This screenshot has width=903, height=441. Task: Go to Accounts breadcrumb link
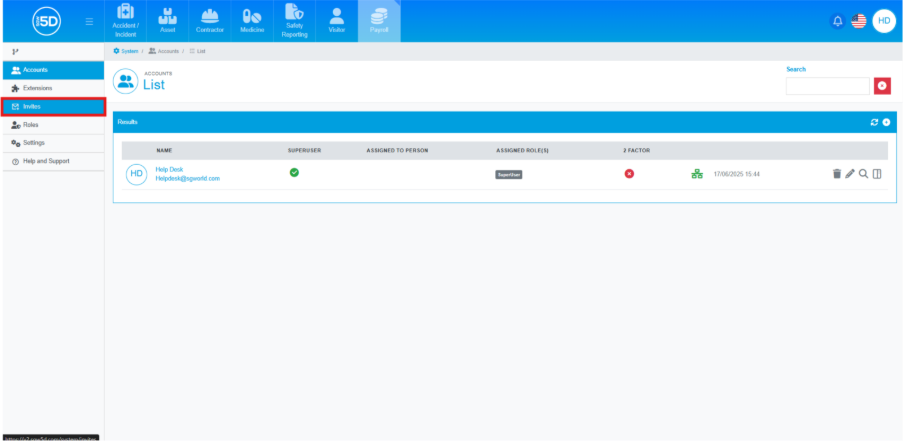pyautogui.click(x=164, y=51)
